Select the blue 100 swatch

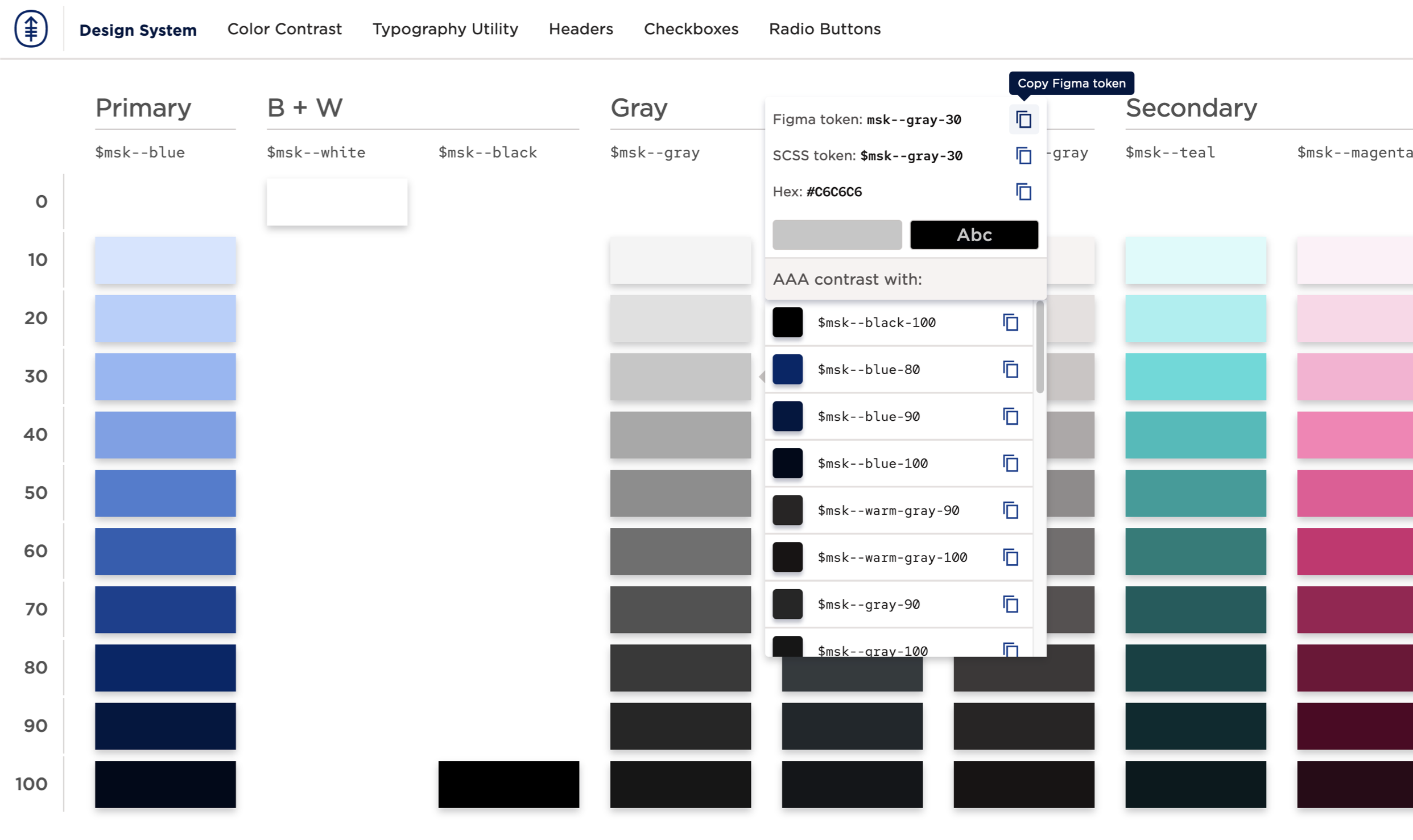pos(166,784)
